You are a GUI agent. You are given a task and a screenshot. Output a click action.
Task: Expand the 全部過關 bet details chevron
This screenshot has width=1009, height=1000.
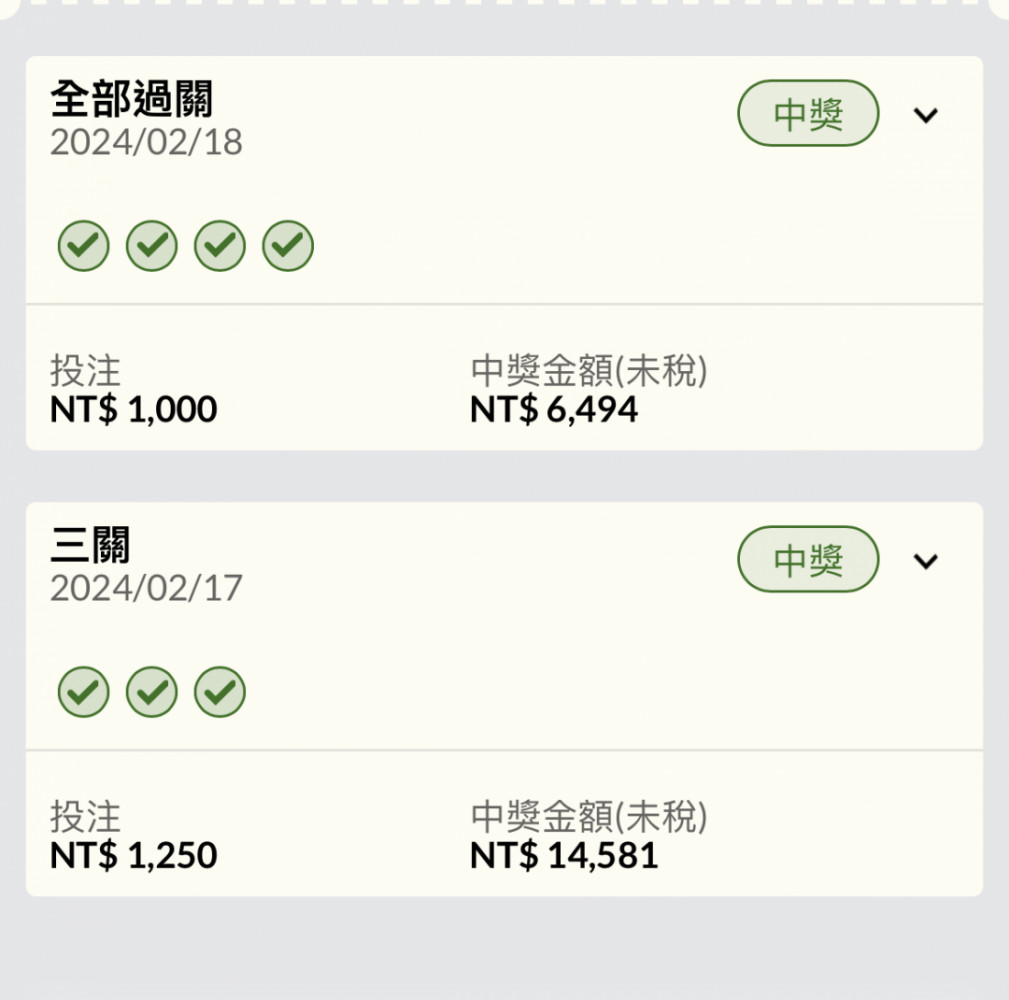tap(926, 115)
